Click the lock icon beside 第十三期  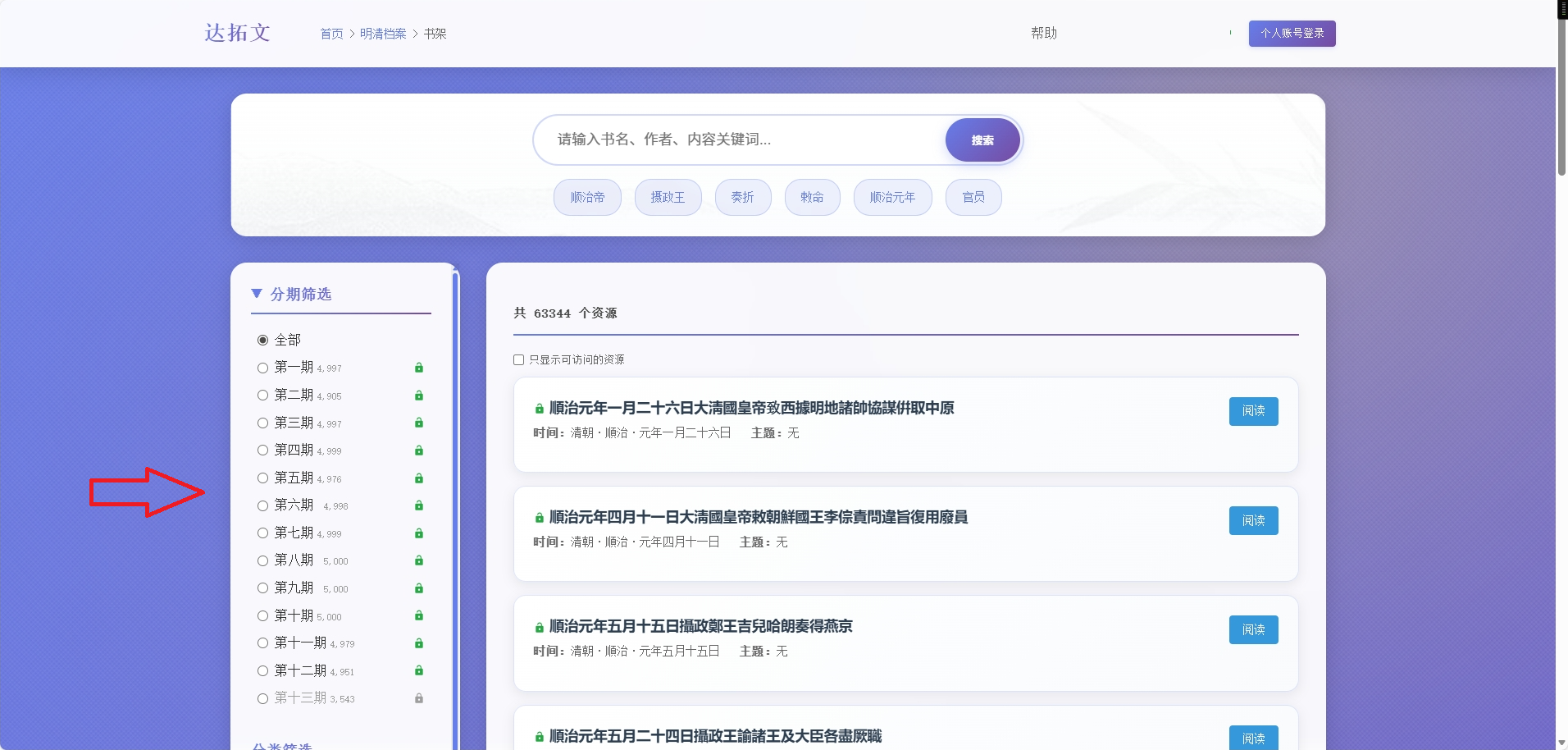pyautogui.click(x=419, y=699)
